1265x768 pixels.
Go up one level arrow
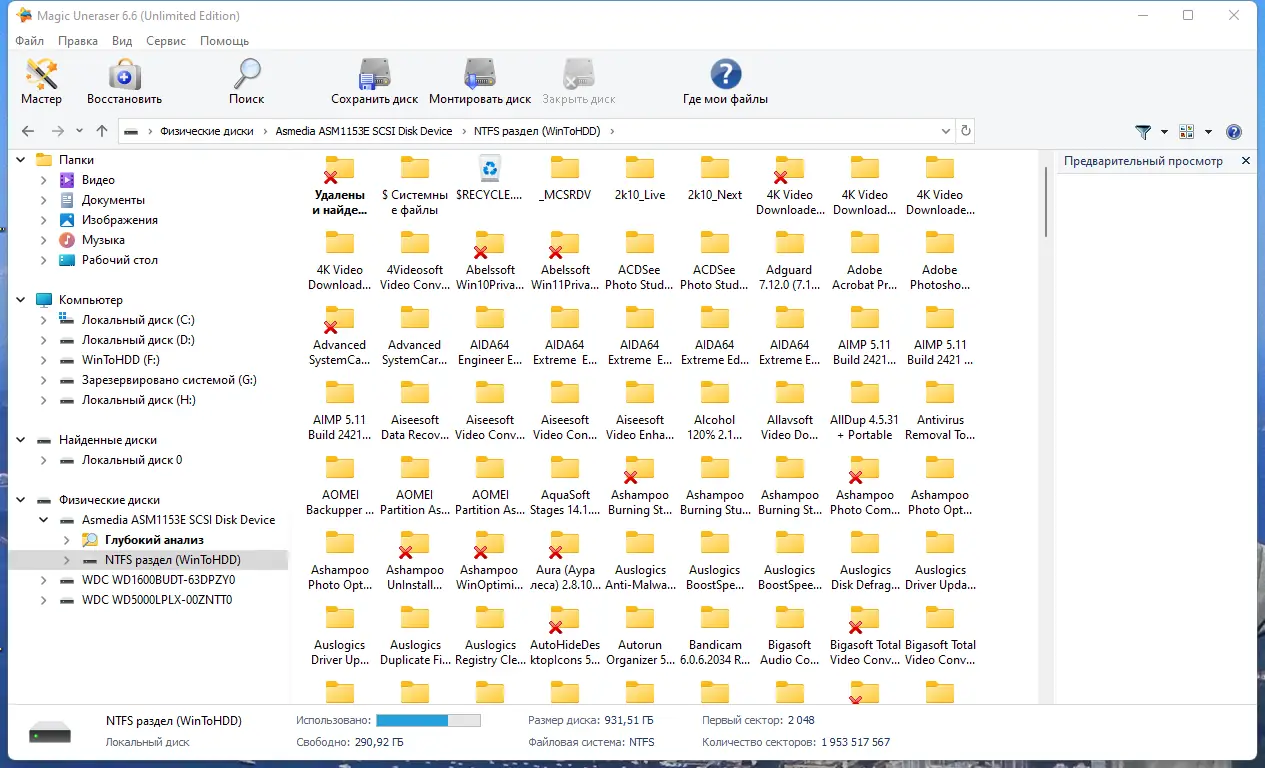point(102,131)
